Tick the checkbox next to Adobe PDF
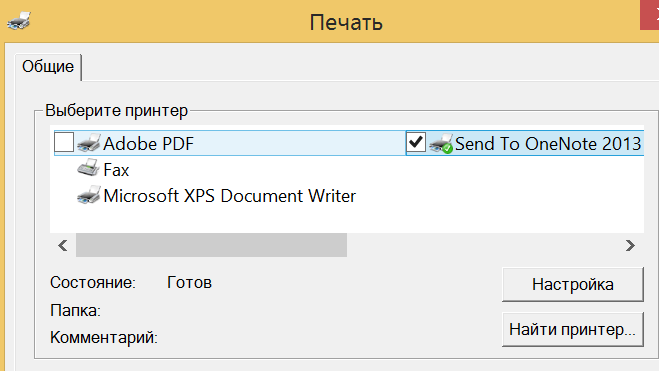Screen dimensions: 659x371 point(64,142)
